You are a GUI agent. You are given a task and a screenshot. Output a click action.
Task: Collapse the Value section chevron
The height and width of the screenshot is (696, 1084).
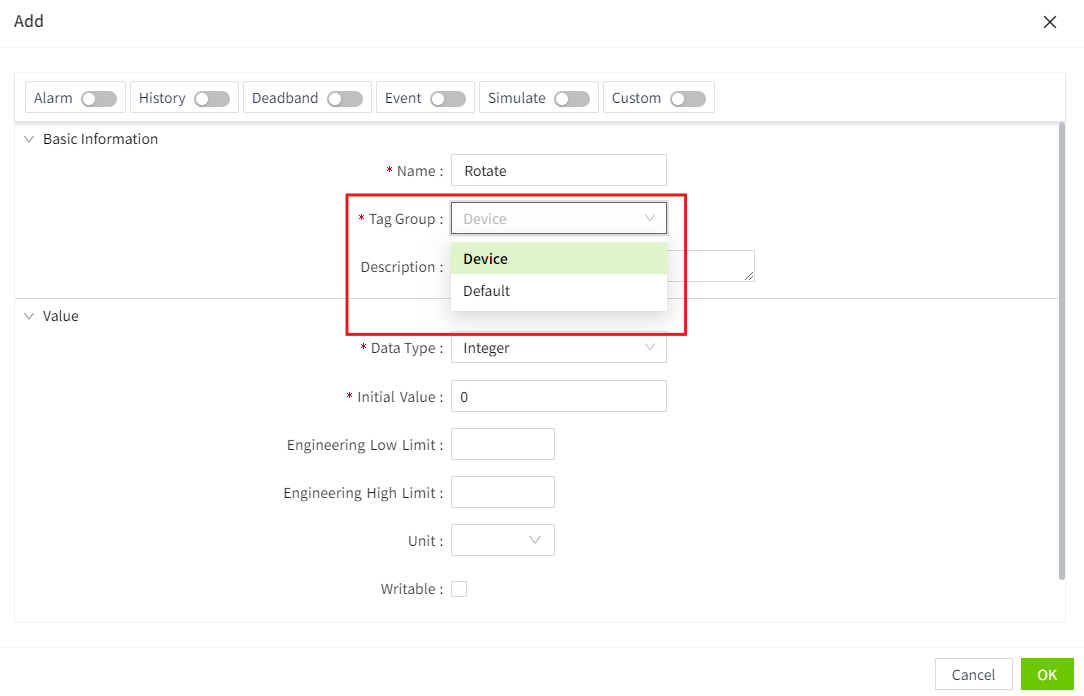coord(29,316)
